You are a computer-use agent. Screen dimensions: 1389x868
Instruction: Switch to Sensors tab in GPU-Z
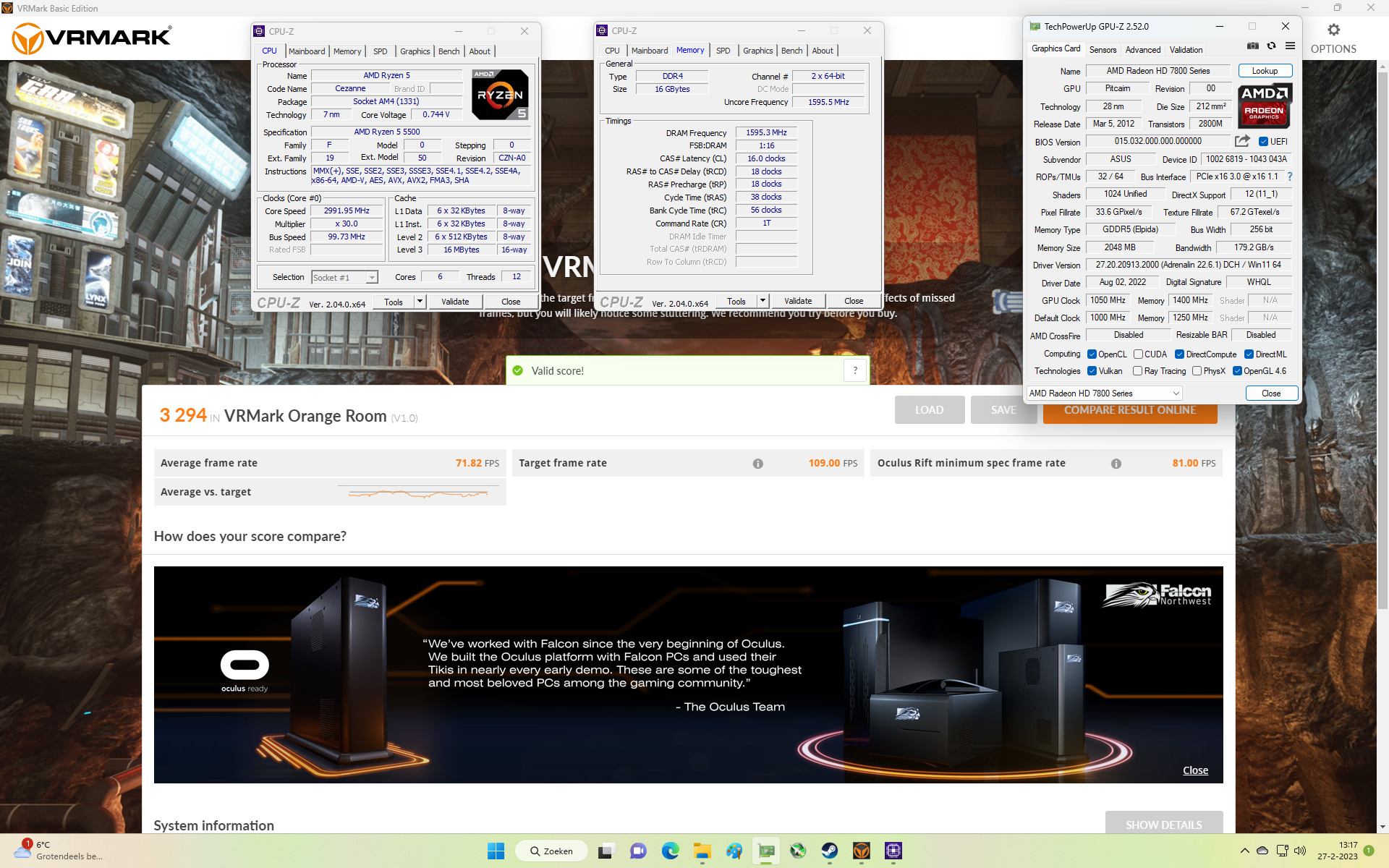pos(1103,50)
